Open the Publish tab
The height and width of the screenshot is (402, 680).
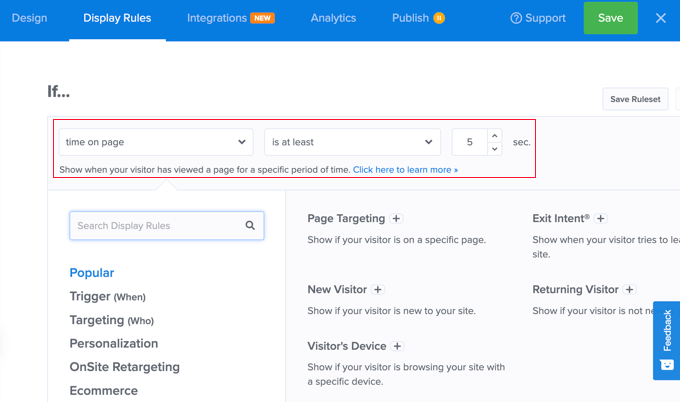pyautogui.click(x=410, y=18)
